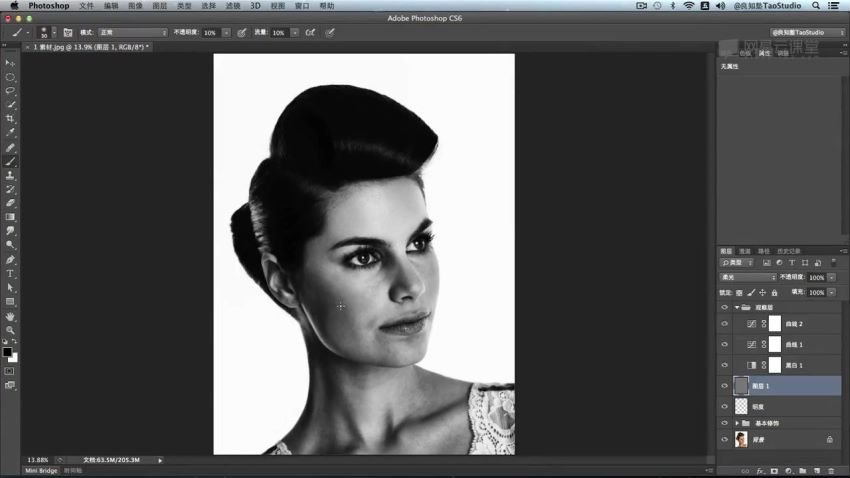Select the Type tool
The width and height of the screenshot is (850, 478).
pos(10,274)
